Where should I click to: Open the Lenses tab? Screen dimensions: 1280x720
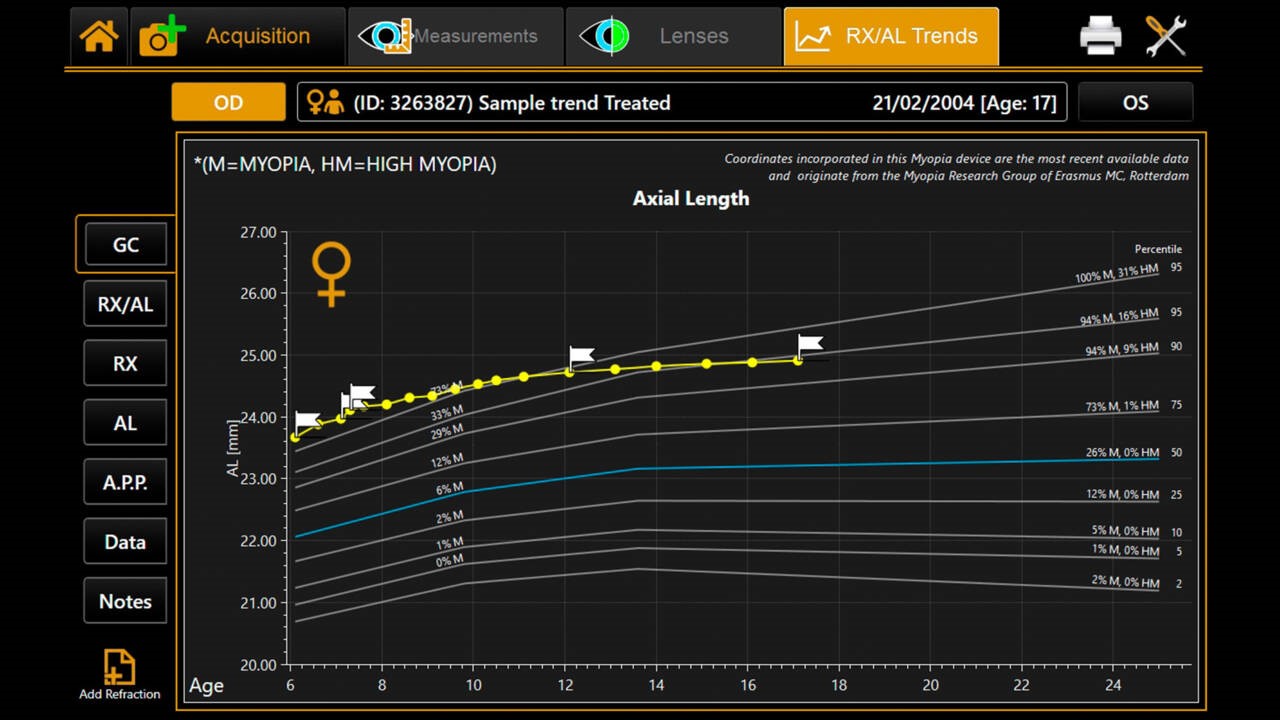(673, 37)
